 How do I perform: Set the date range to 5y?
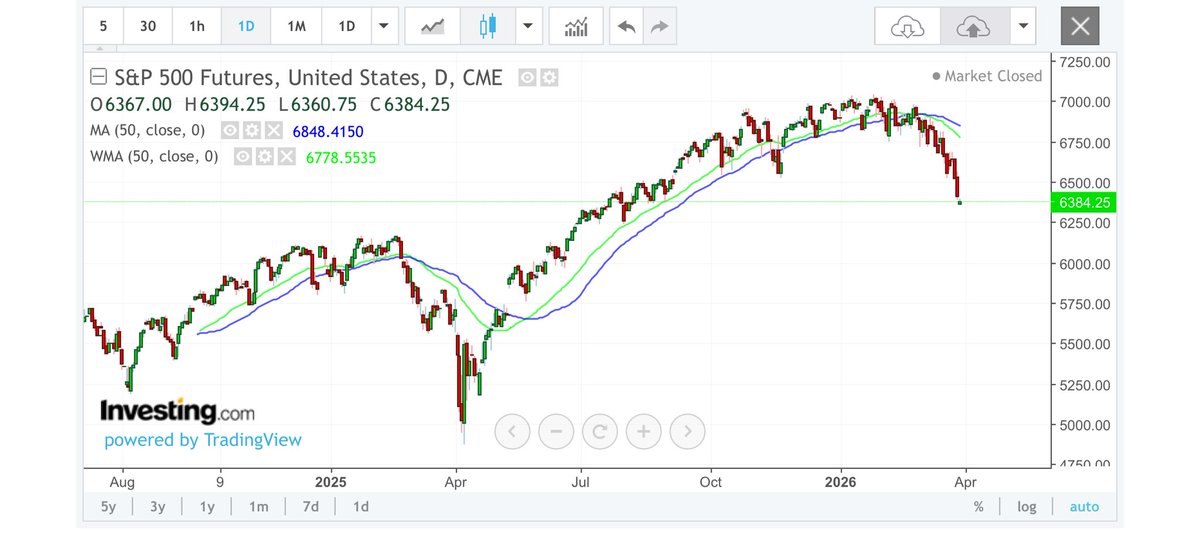click(108, 507)
